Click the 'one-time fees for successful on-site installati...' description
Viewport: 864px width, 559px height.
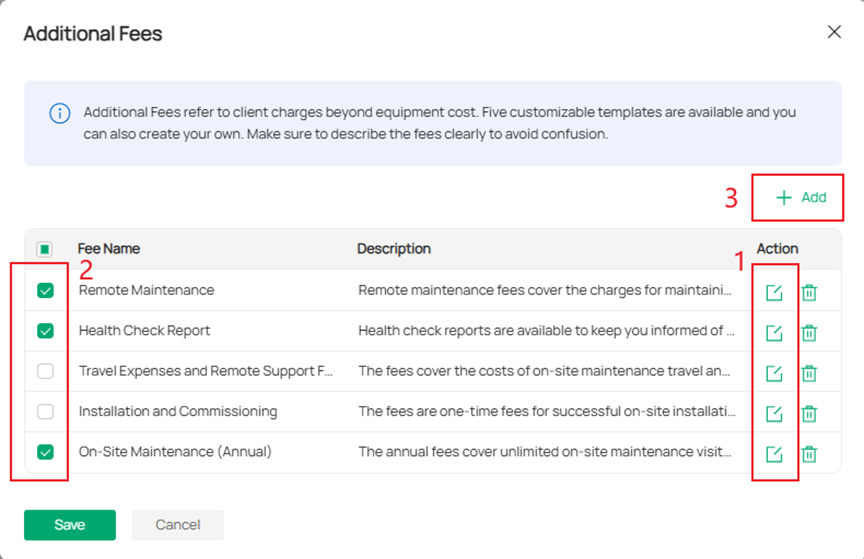tap(547, 411)
